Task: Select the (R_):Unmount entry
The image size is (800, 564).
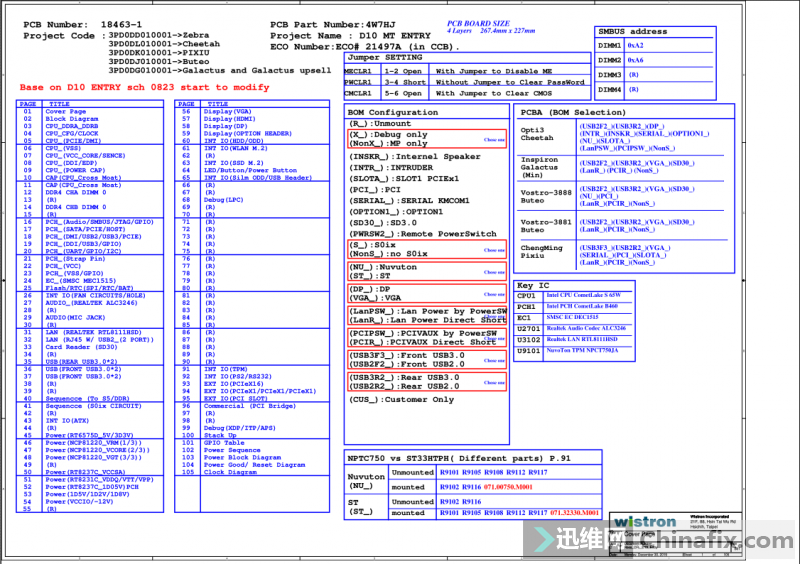Action: click(380, 124)
